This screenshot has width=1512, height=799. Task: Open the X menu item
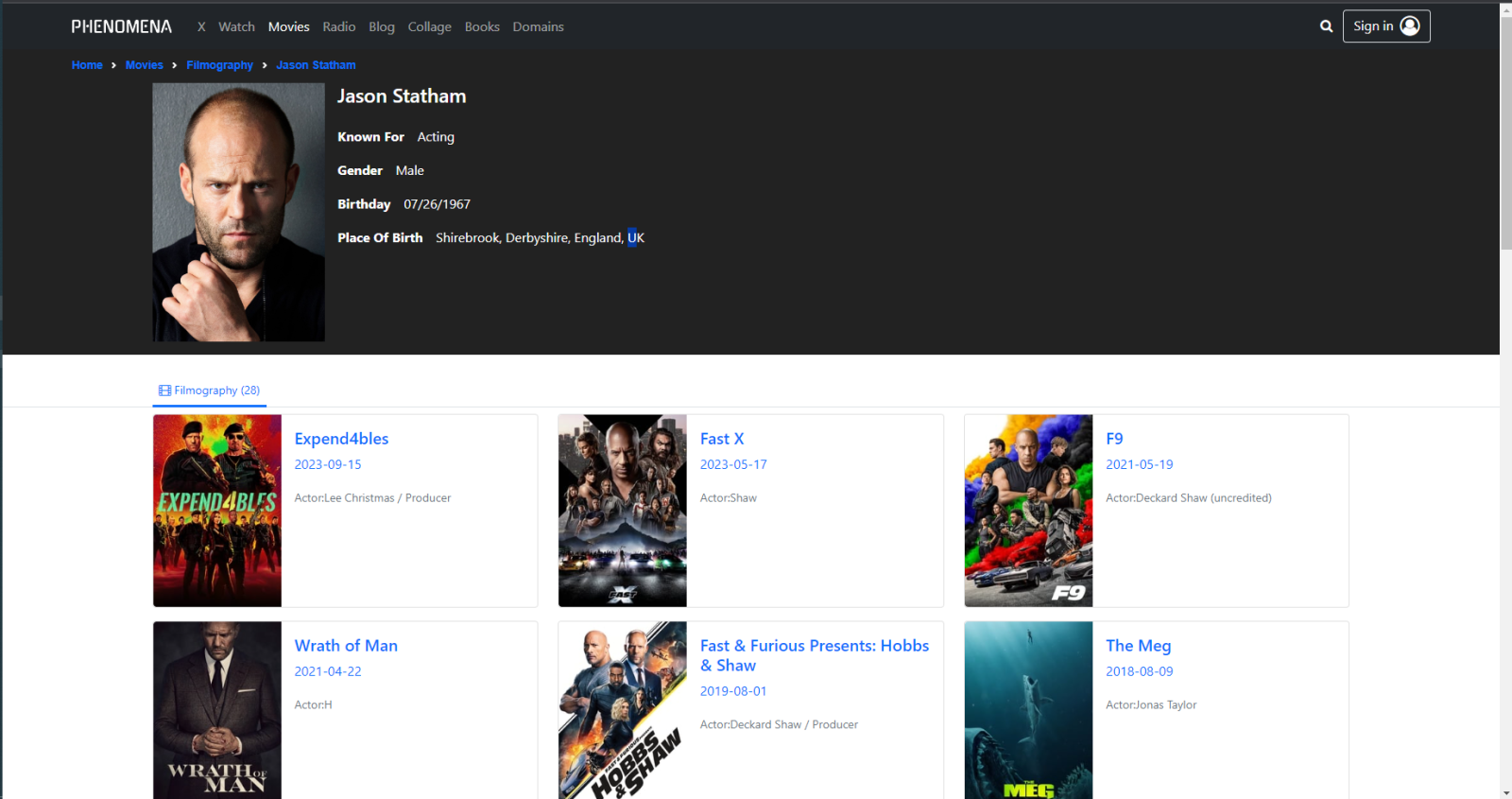[x=201, y=26]
